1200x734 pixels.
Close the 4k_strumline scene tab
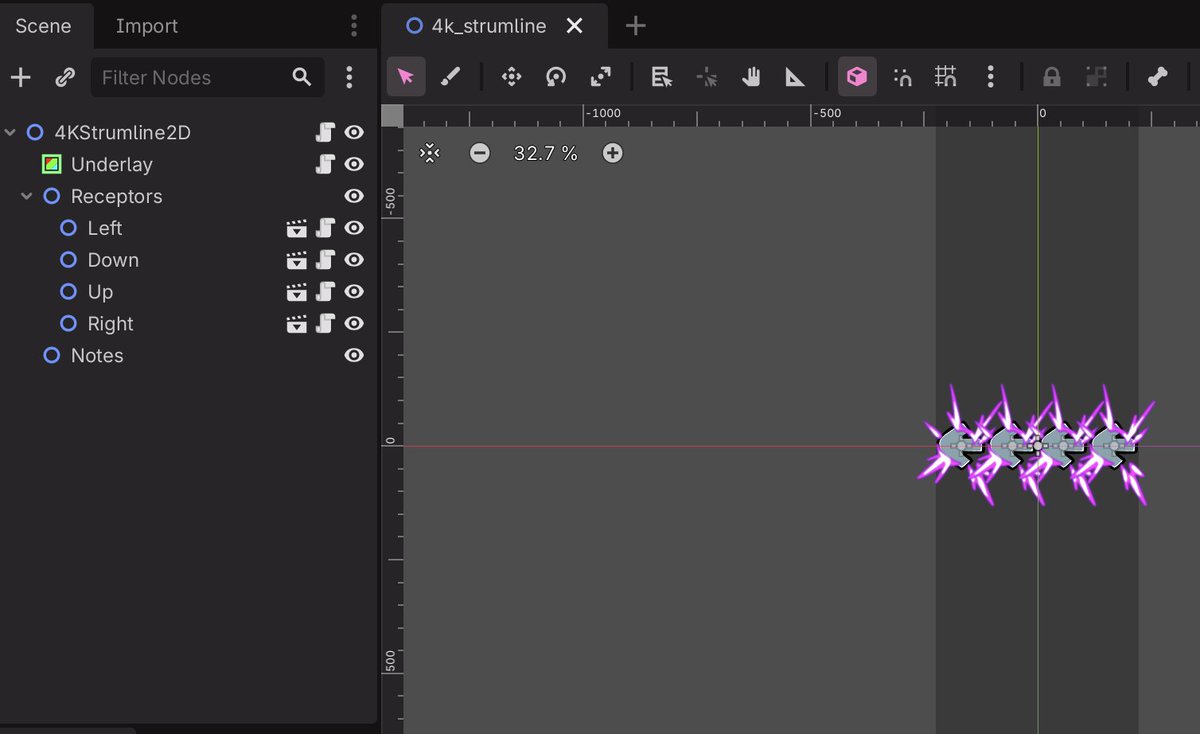click(x=575, y=26)
